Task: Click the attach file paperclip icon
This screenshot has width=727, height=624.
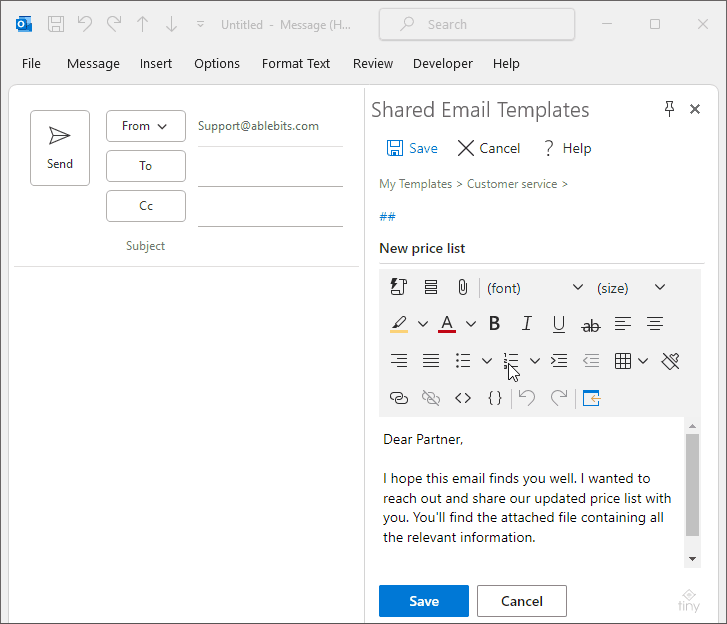Action: coord(462,288)
